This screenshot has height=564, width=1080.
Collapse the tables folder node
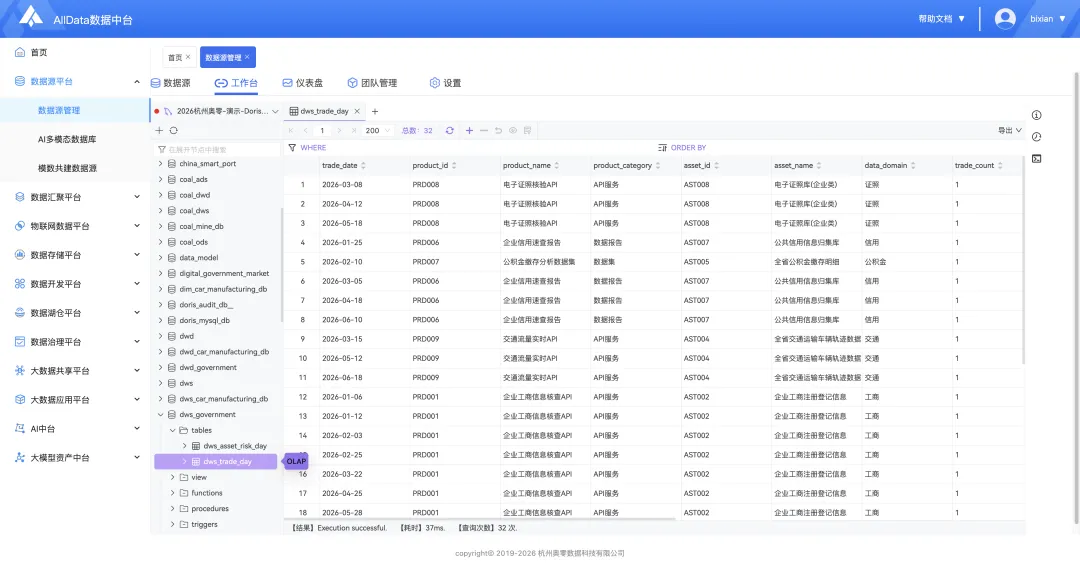[x=172, y=430]
